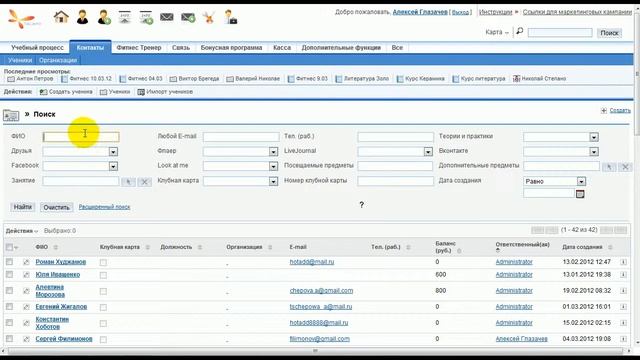Open the calendar icon for Дата создания
The width and height of the screenshot is (640, 360).
(580, 194)
